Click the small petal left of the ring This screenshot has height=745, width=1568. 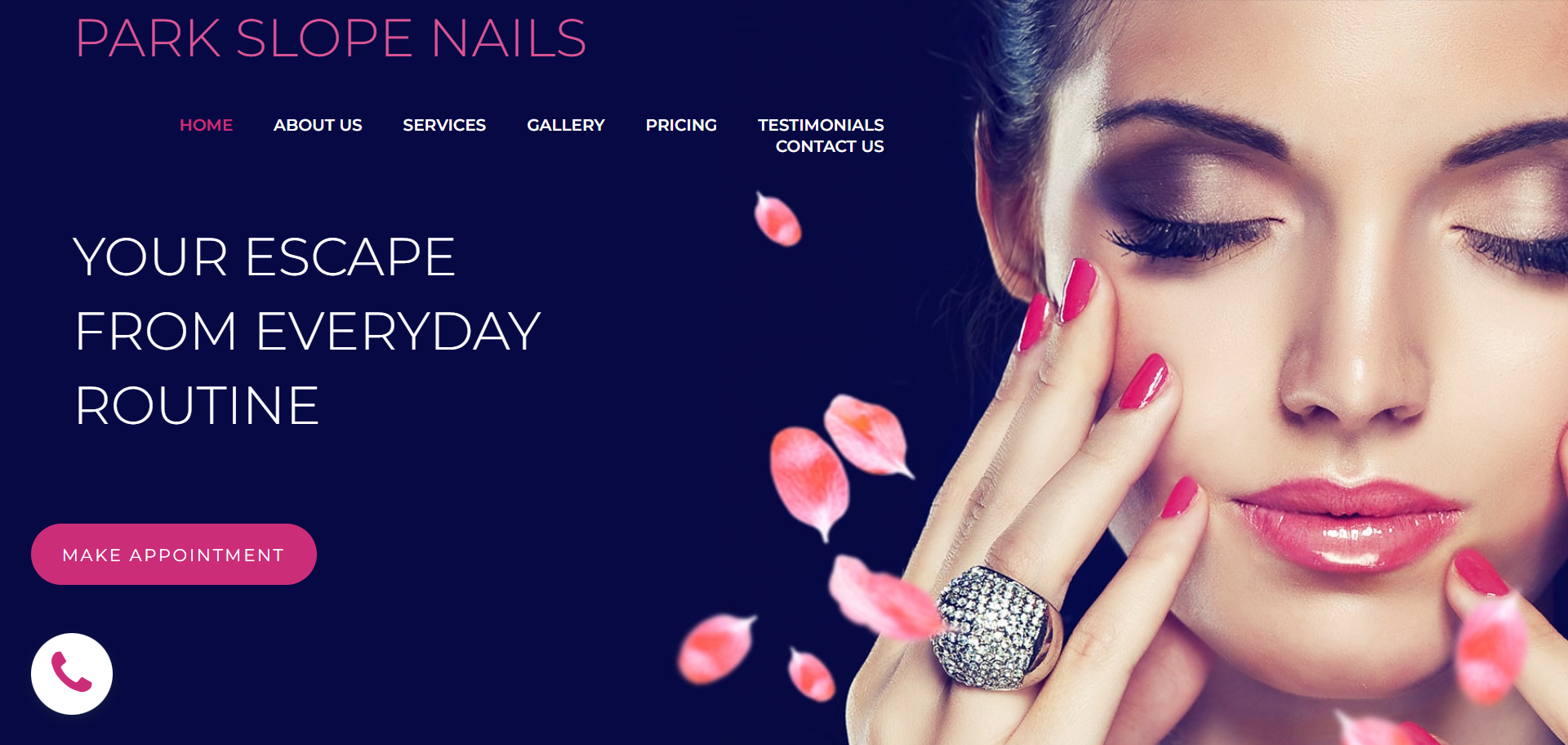(x=811, y=675)
